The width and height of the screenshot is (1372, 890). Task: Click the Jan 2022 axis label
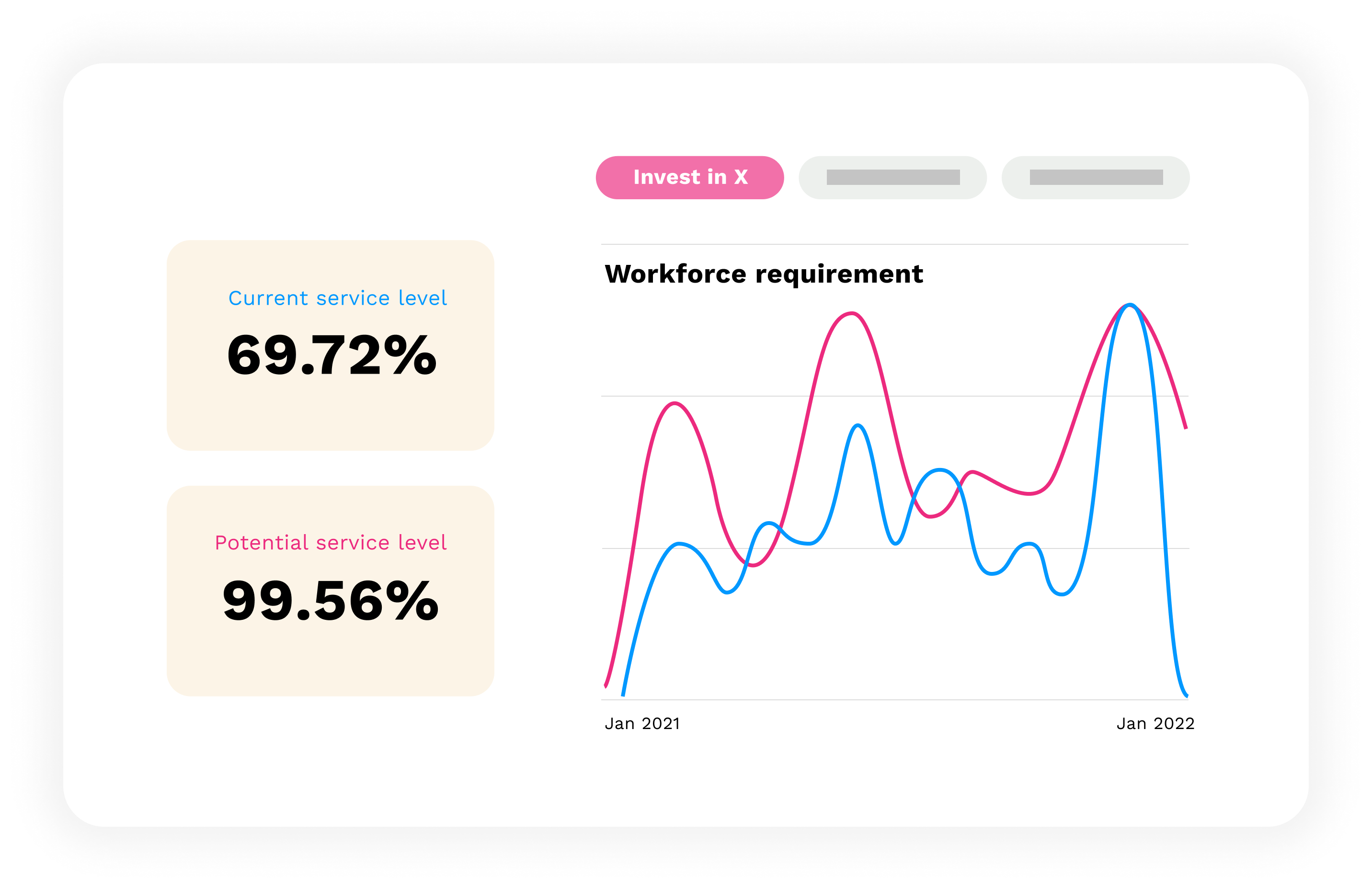(x=1155, y=723)
